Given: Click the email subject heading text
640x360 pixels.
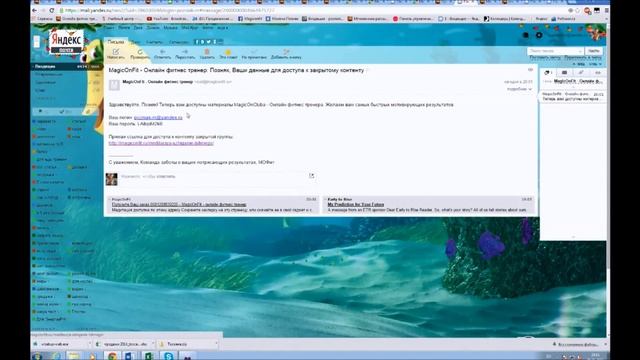Looking at the screenshot, I should (236, 70).
